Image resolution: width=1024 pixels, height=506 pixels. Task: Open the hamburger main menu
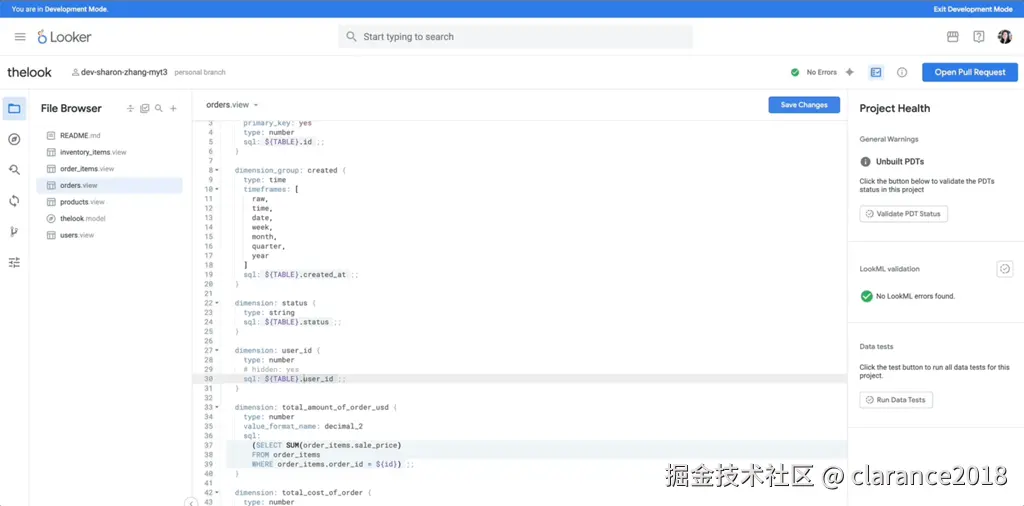(x=20, y=37)
